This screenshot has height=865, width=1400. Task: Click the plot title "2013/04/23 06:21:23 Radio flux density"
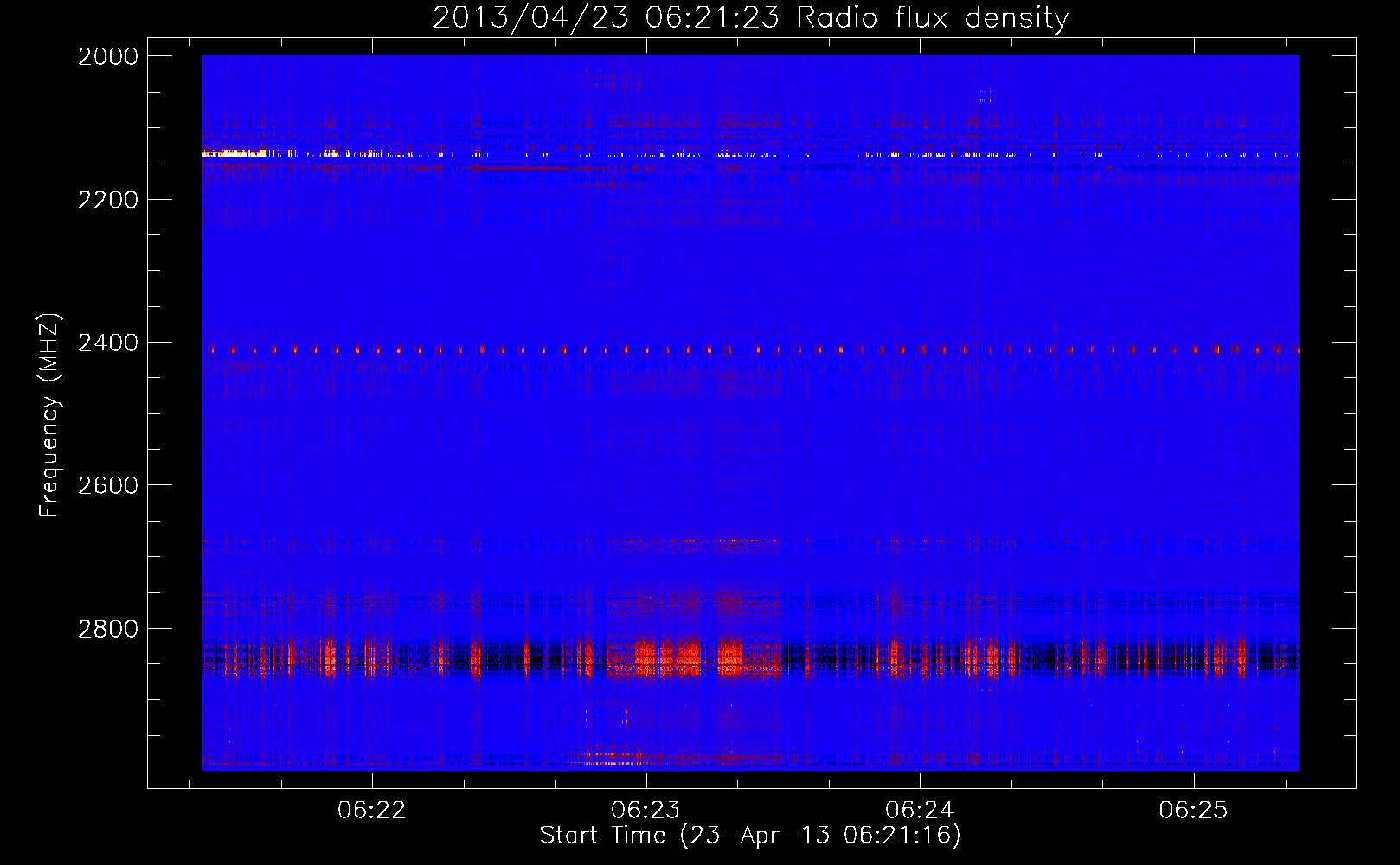coord(750,17)
